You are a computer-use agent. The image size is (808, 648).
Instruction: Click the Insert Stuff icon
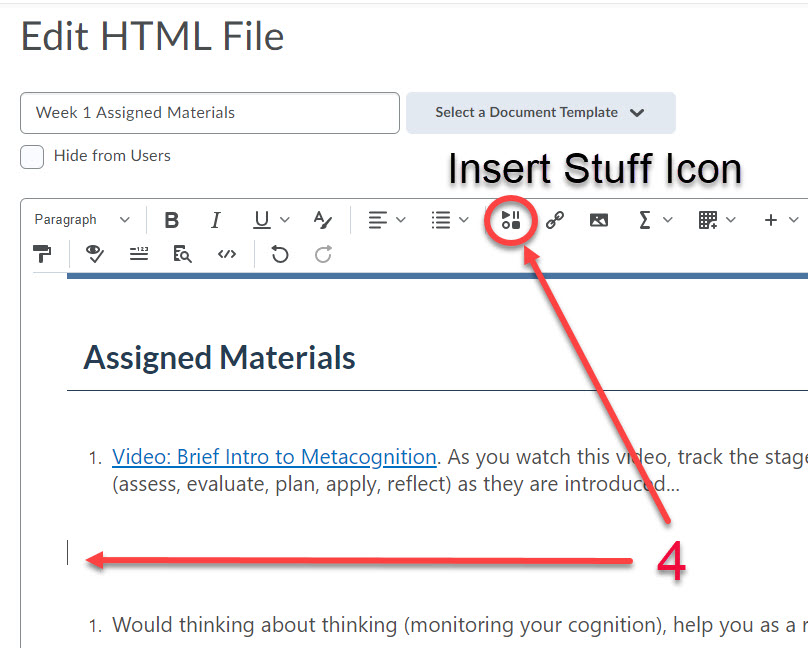click(x=510, y=219)
